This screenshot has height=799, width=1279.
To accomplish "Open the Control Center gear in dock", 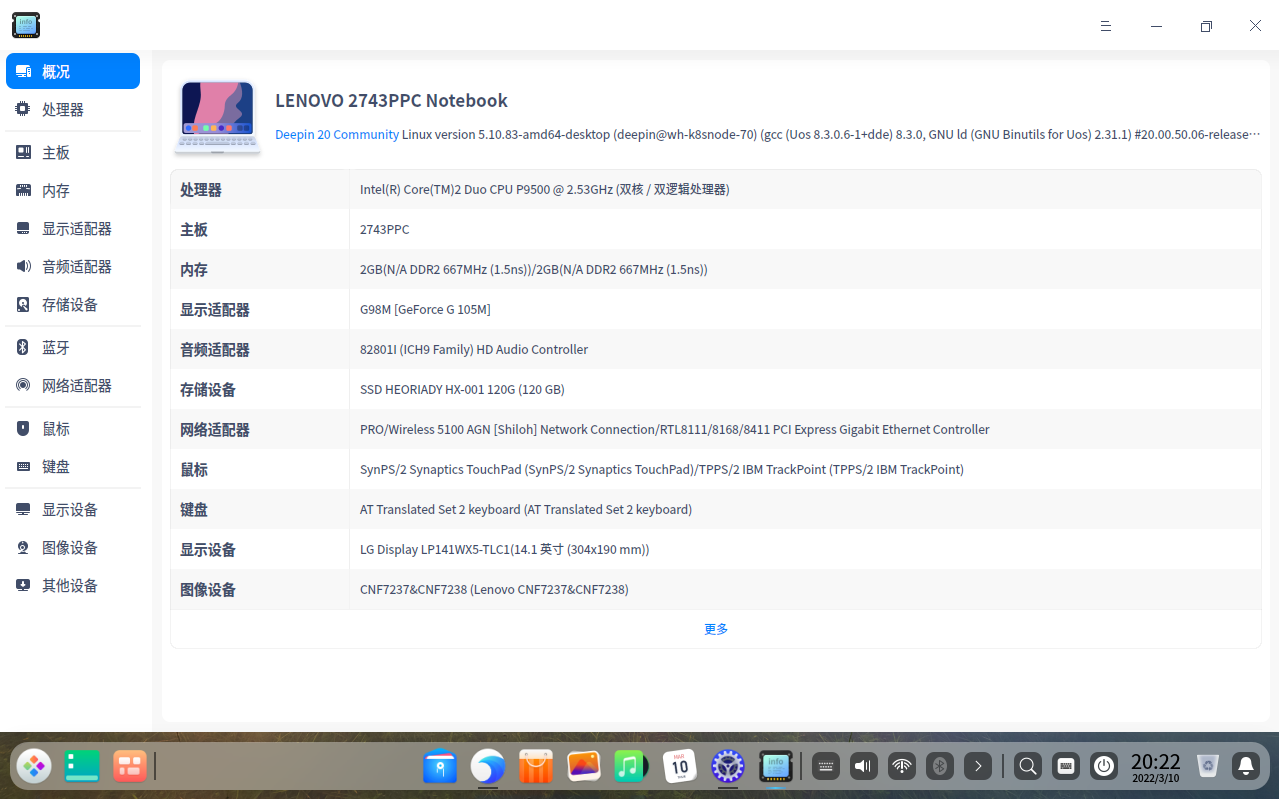I will tap(728, 767).
